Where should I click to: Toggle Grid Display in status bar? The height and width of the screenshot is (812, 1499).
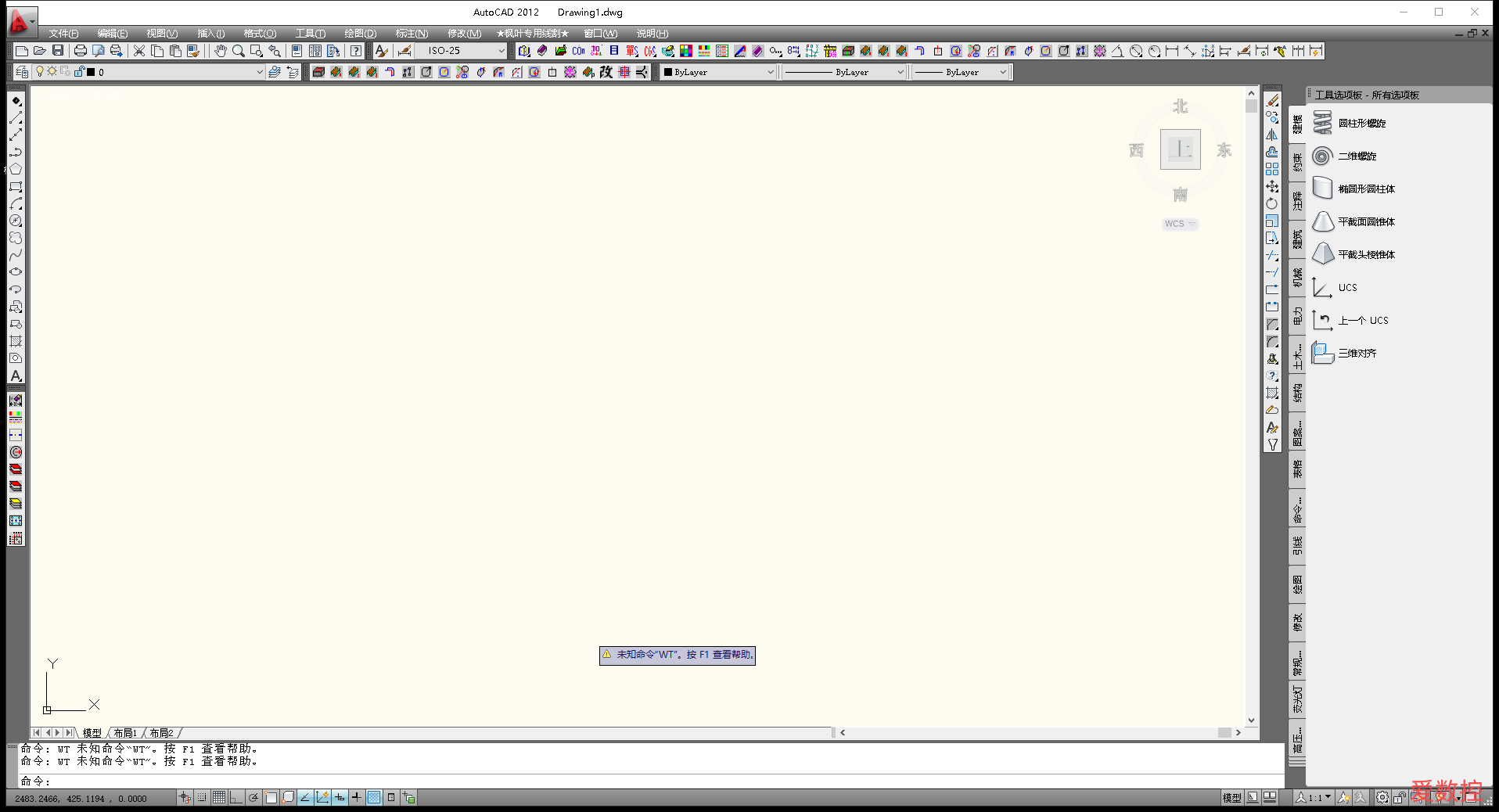click(x=219, y=798)
